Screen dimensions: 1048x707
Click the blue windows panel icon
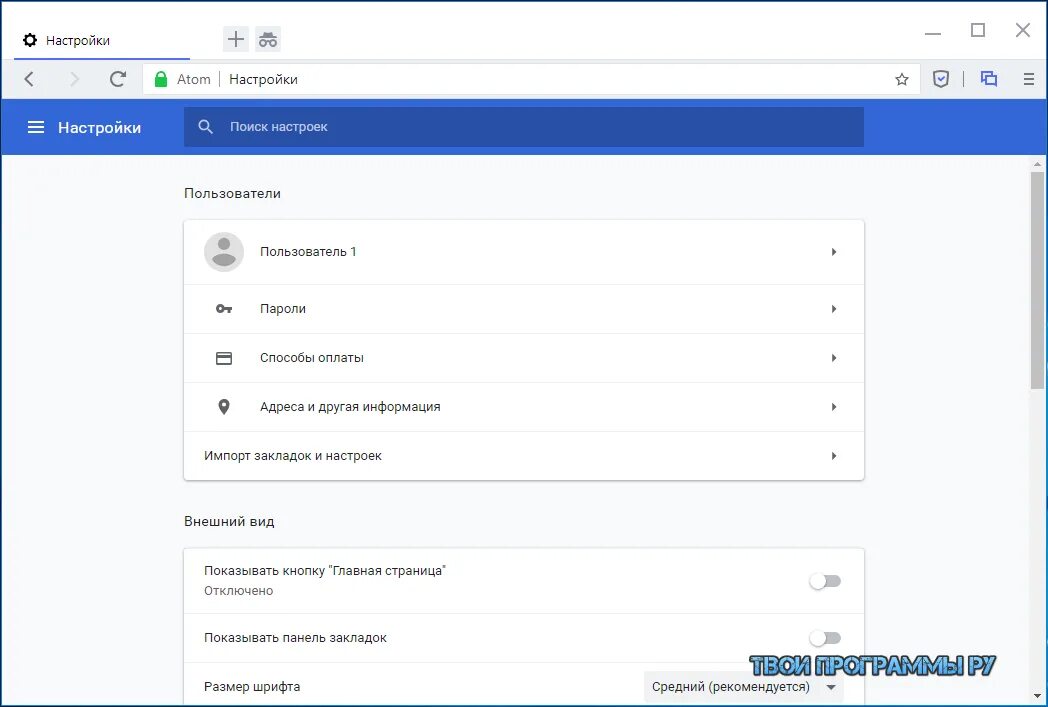click(x=989, y=79)
